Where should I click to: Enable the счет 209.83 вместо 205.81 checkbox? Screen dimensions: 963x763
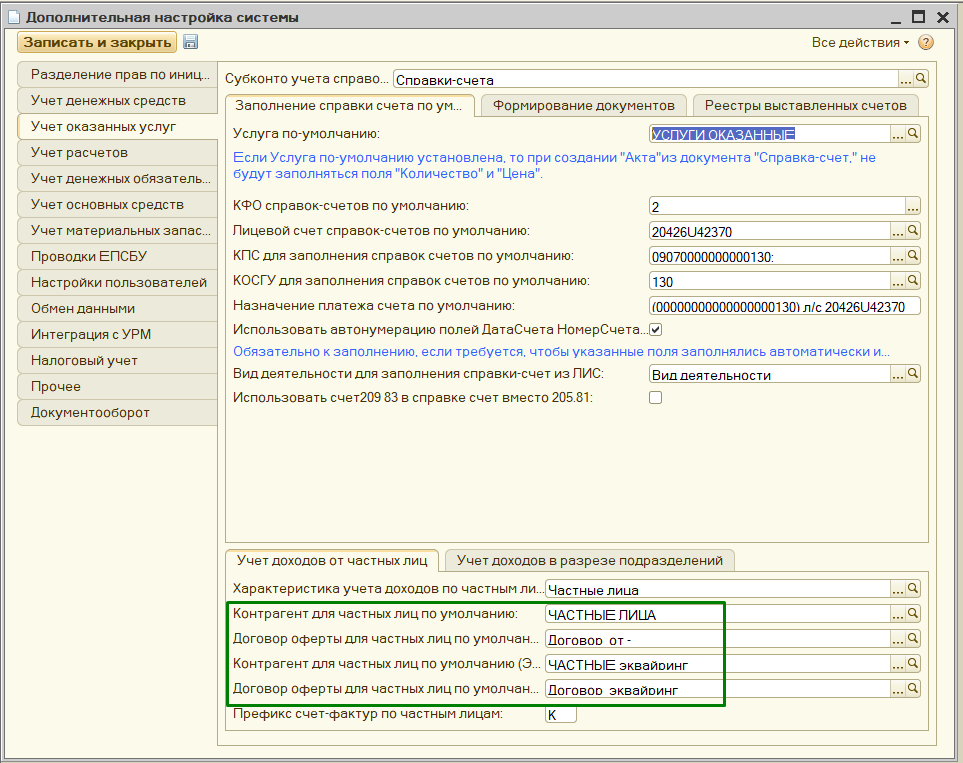pyautogui.click(x=656, y=398)
